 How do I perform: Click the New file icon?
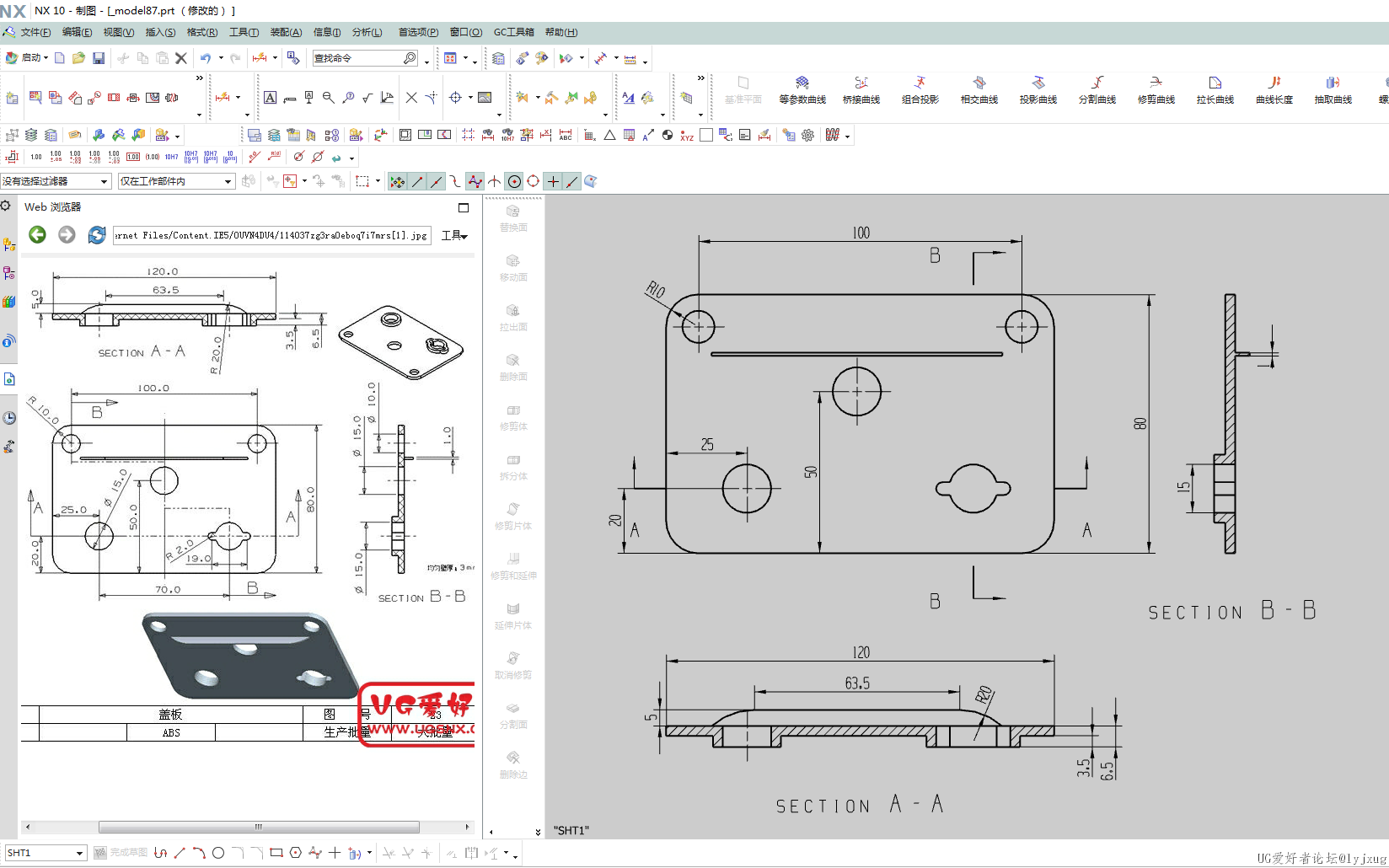[60, 58]
